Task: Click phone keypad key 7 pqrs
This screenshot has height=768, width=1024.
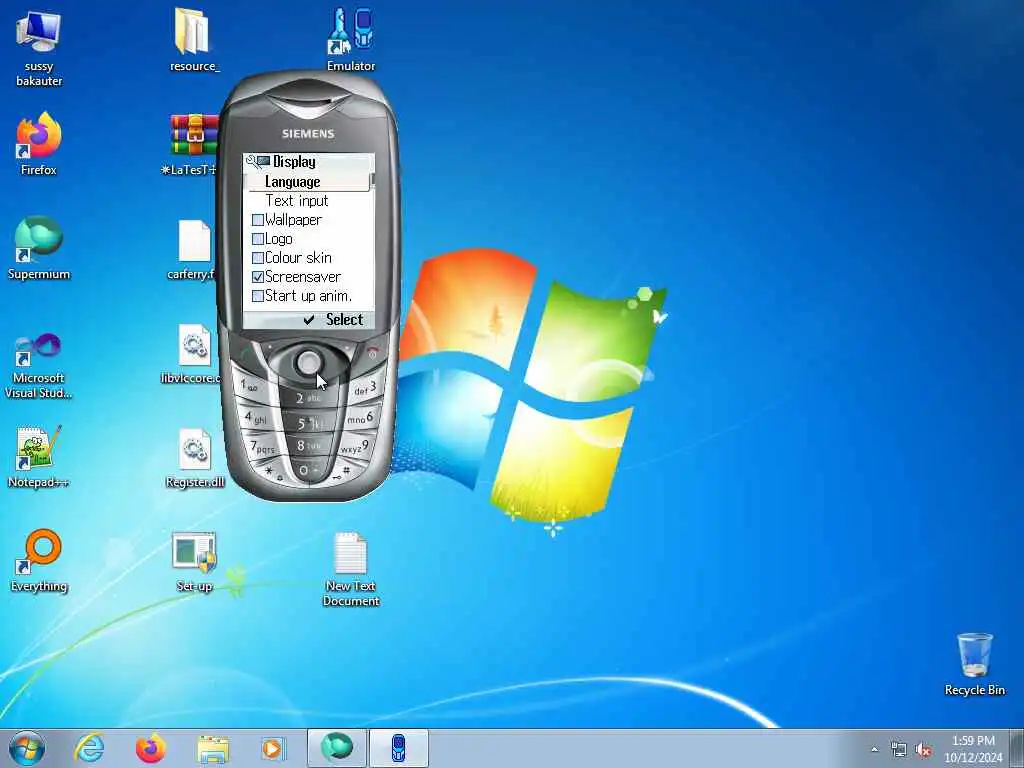Action: tap(263, 448)
